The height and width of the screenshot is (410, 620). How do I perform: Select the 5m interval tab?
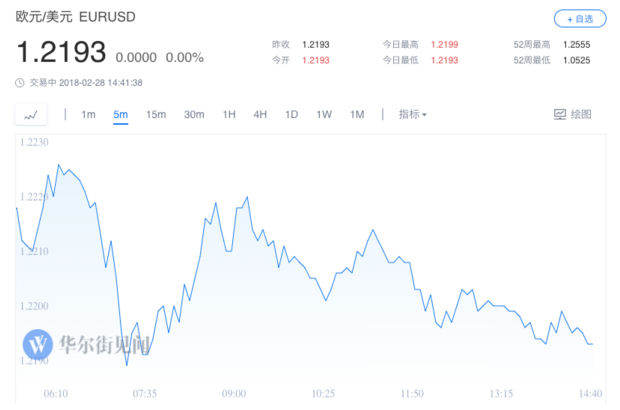click(x=121, y=115)
